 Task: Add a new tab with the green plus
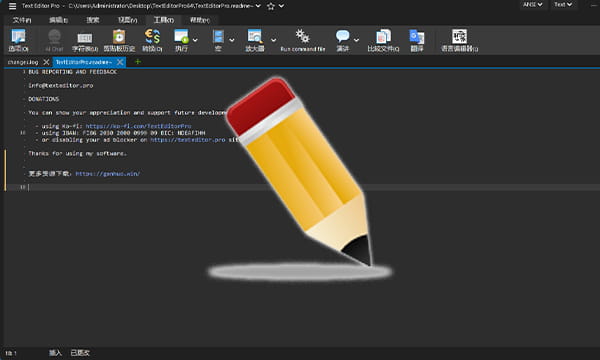[138, 62]
